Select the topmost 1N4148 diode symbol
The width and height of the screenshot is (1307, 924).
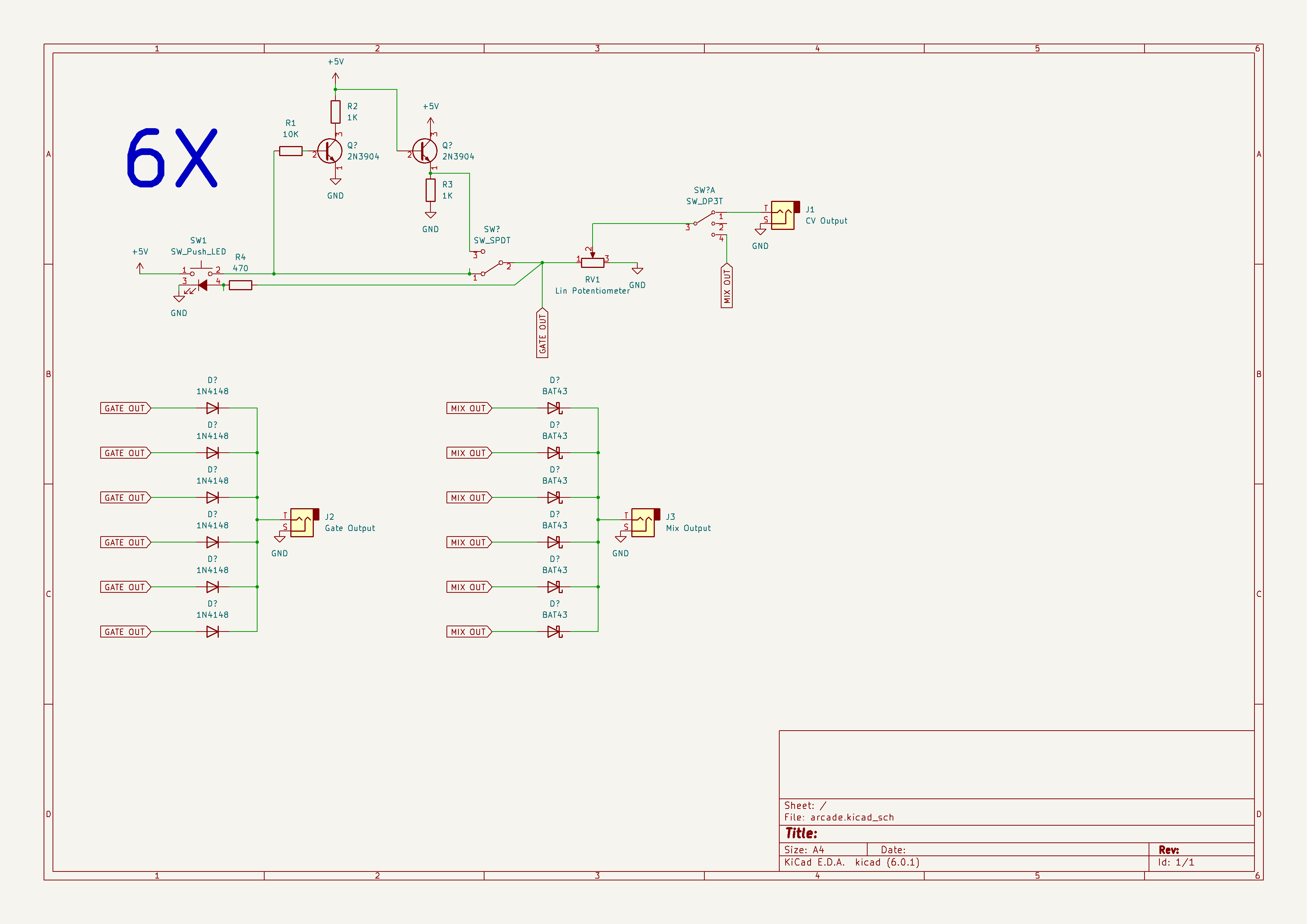tap(212, 408)
